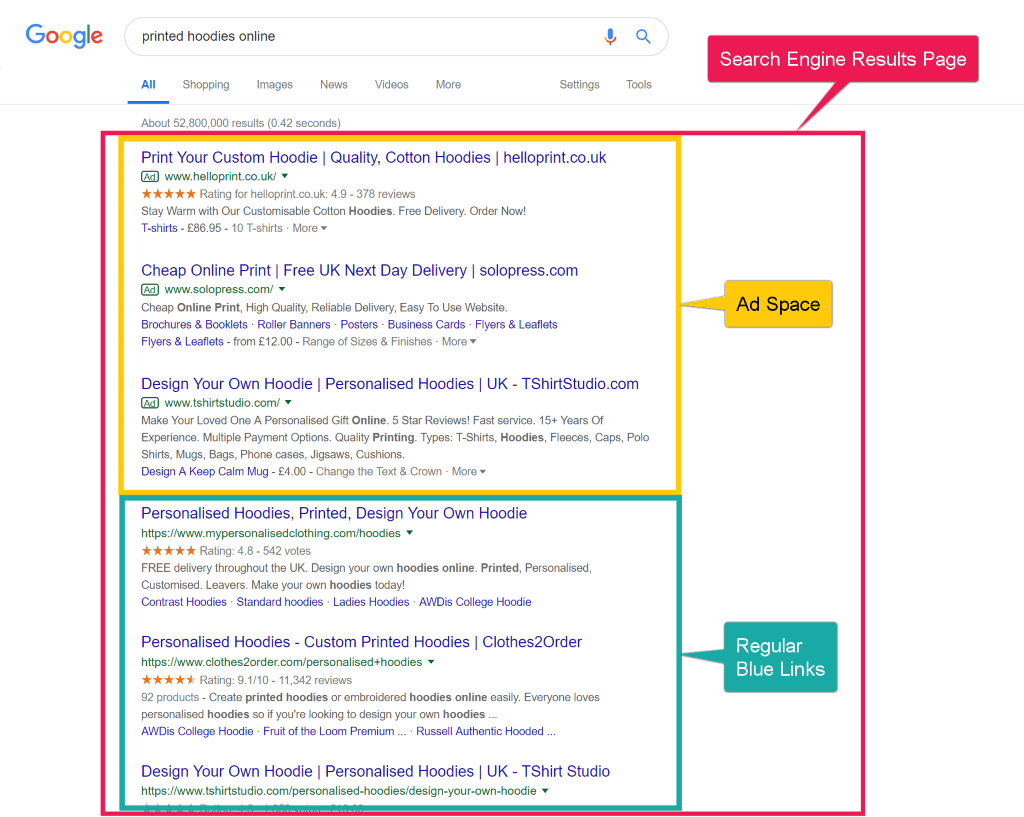1024x817 pixels.
Task: Select the All tab
Action: [x=148, y=84]
